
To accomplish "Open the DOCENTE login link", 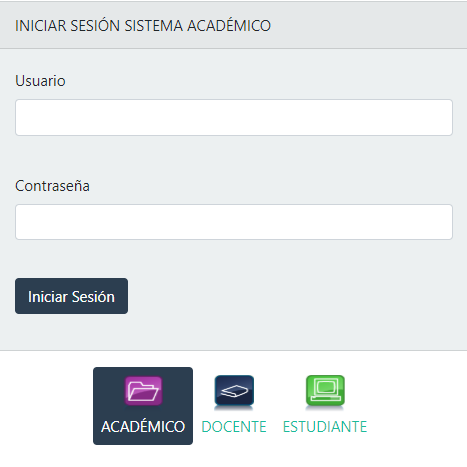I will click(x=234, y=427).
